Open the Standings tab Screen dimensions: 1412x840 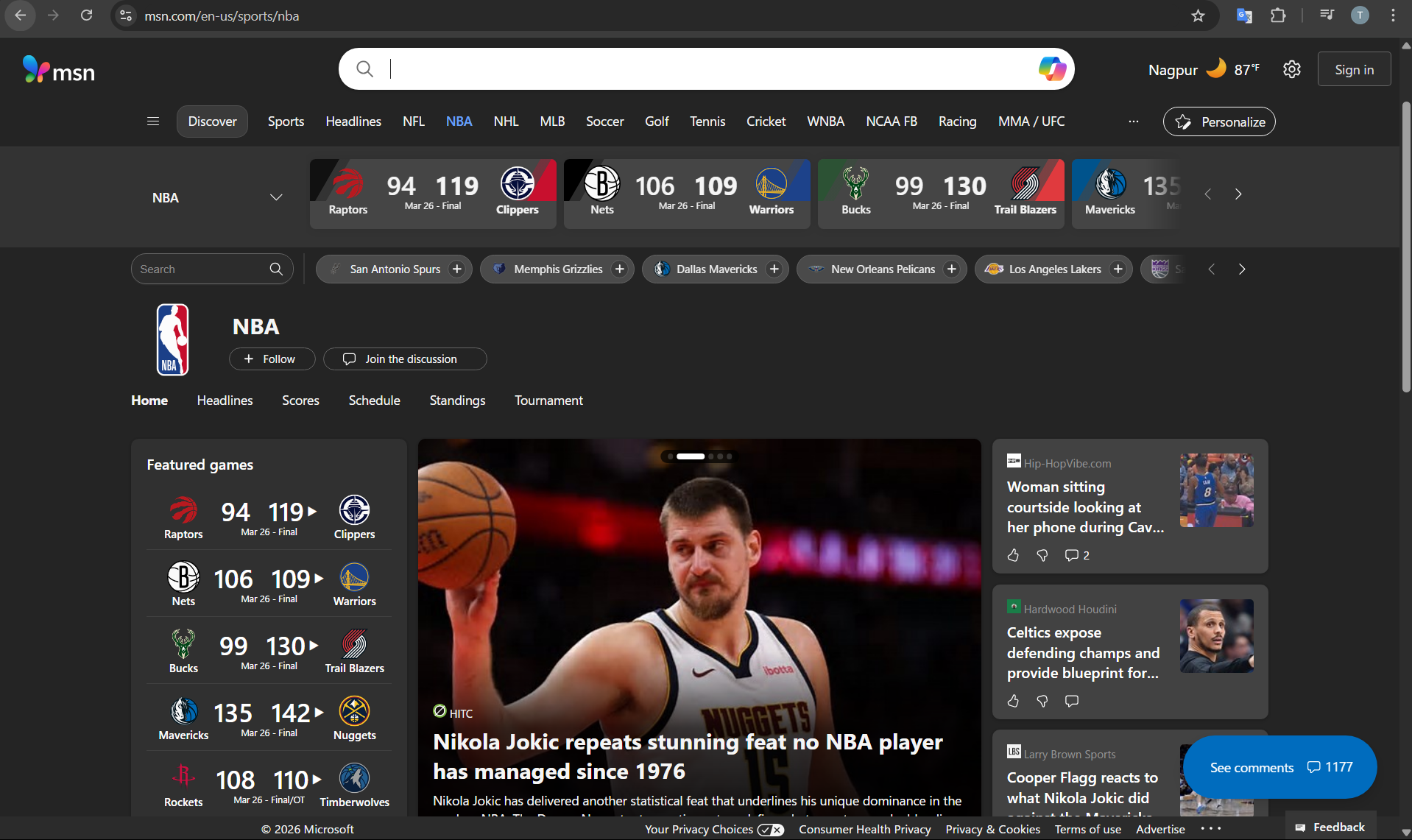(x=457, y=400)
